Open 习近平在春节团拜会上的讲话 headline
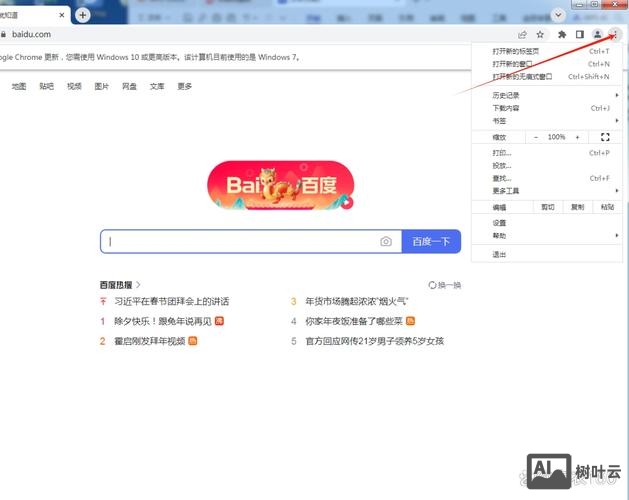The image size is (629, 500). coord(172,301)
